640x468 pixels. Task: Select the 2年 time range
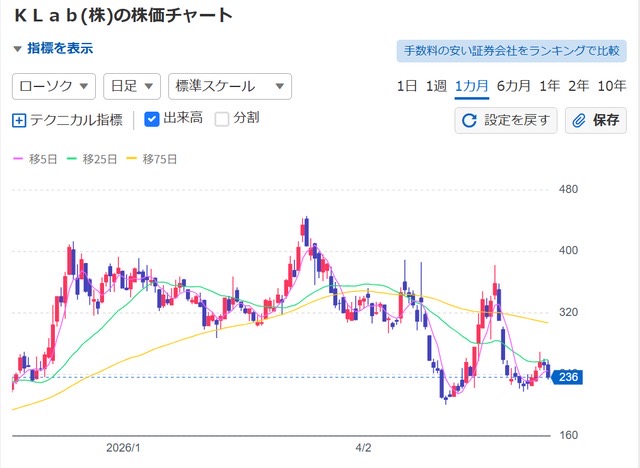(579, 86)
